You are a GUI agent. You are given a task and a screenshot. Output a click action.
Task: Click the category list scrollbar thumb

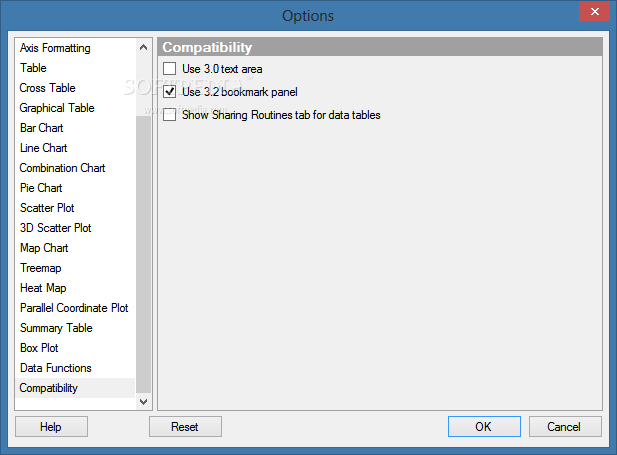[x=144, y=254]
